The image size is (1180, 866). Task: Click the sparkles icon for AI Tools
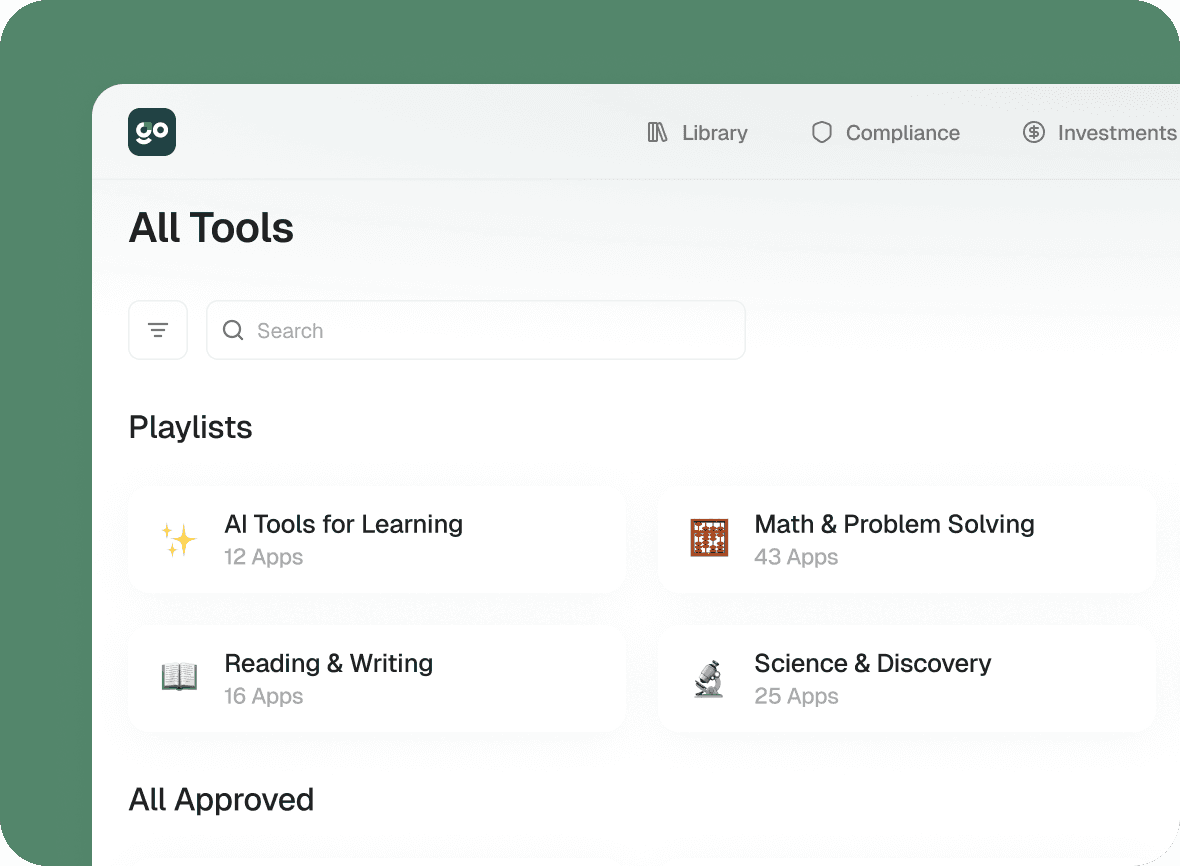click(179, 539)
